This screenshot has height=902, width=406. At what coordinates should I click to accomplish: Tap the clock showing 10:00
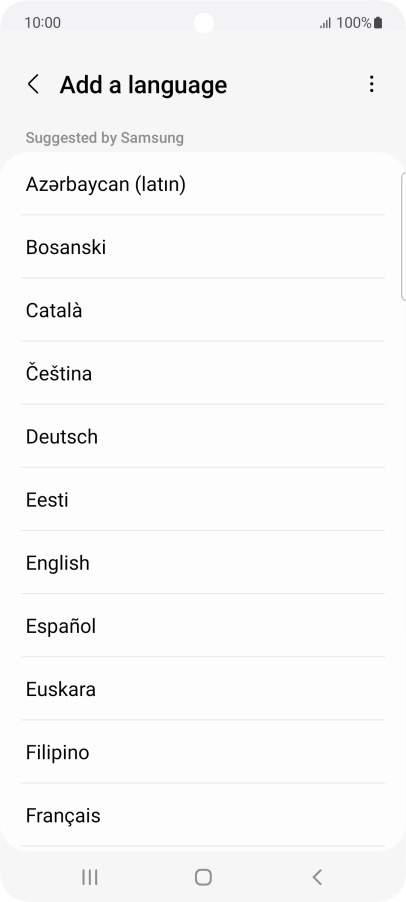[43, 23]
